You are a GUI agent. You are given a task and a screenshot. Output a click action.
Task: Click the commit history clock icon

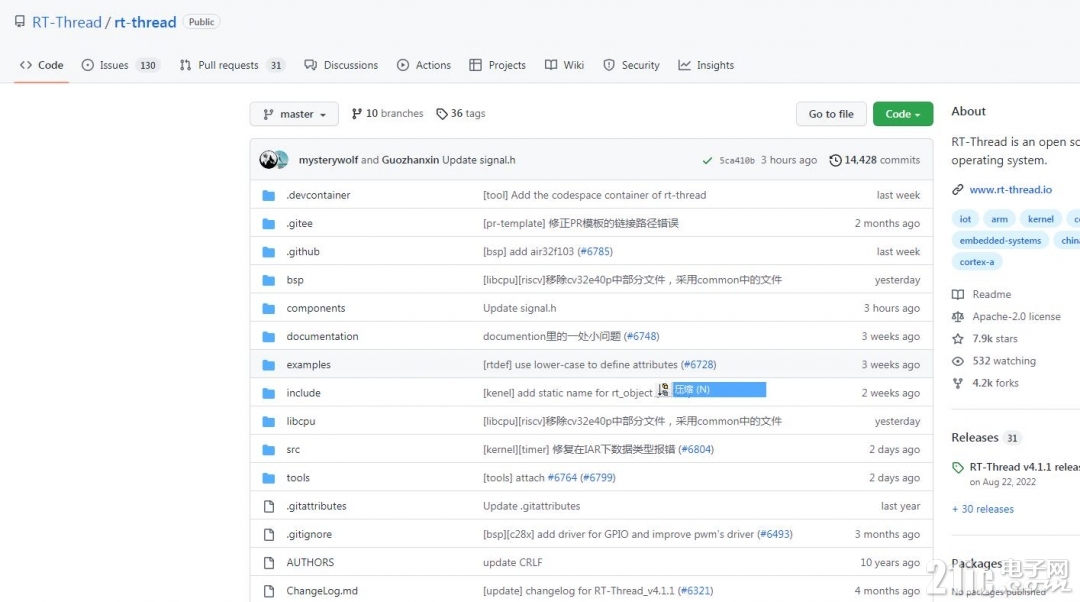pos(835,160)
